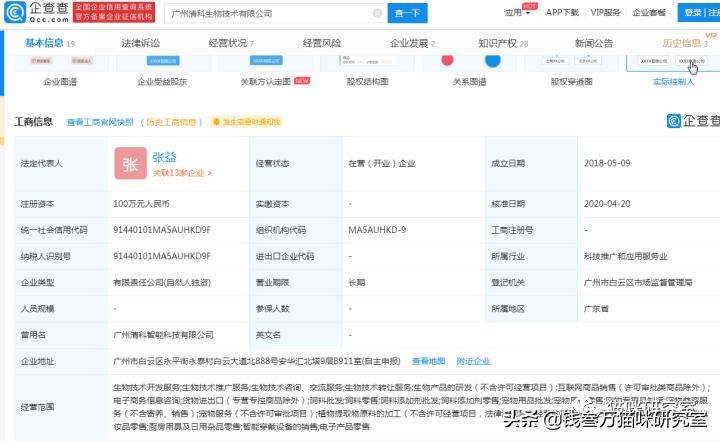Switch to the 法律诉讼 tab
The image size is (720, 441).
click(x=141, y=43)
